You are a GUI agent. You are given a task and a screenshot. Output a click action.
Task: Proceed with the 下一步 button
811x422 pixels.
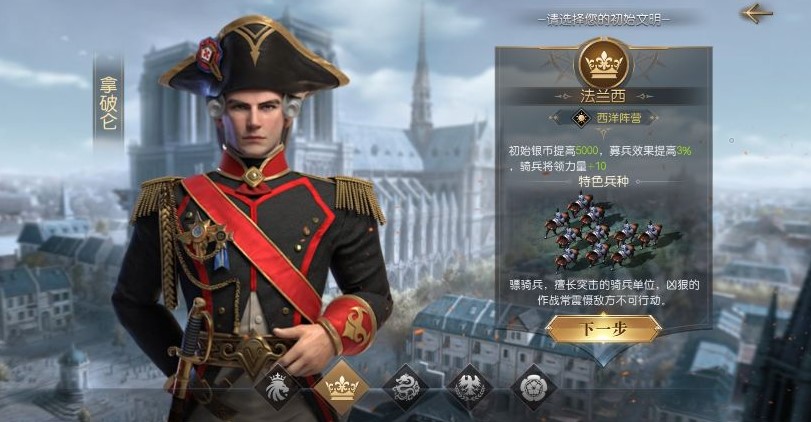[x=604, y=329]
